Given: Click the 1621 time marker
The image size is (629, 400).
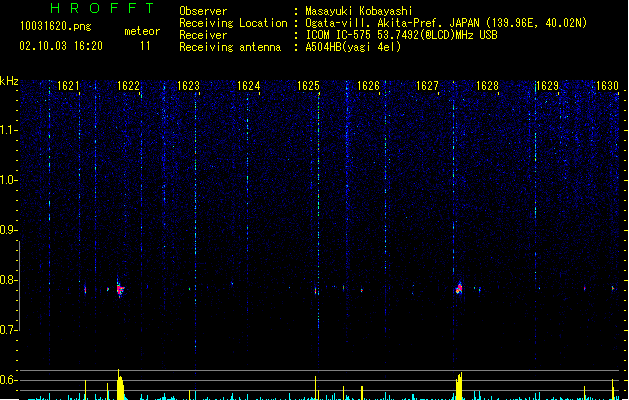Looking at the screenshot, I should 68,86.
